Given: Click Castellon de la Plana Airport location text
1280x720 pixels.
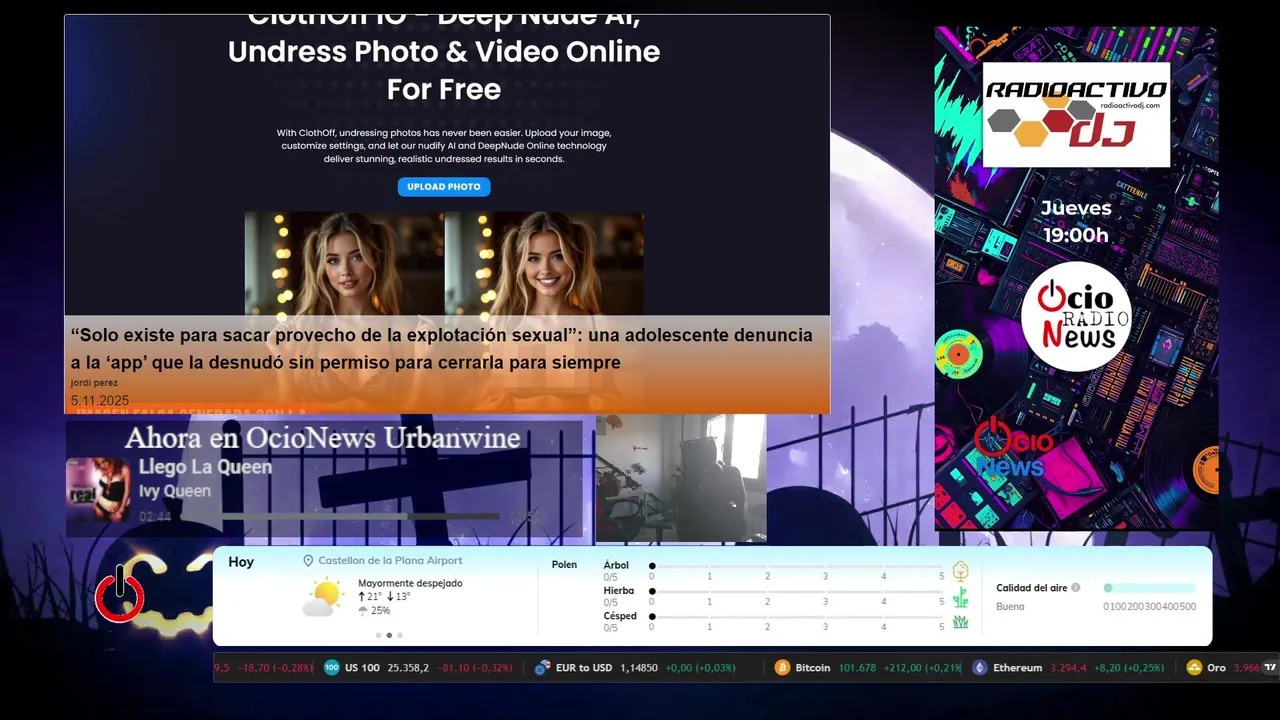Looking at the screenshot, I should (390, 561).
